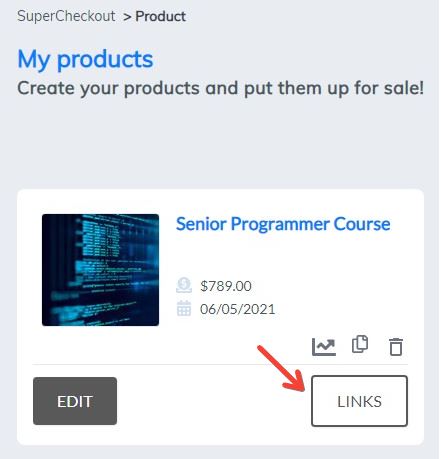Viewport: 441px width, 459px height.
Task: Click the 06/05/2021 creation date
Action: click(x=237, y=309)
